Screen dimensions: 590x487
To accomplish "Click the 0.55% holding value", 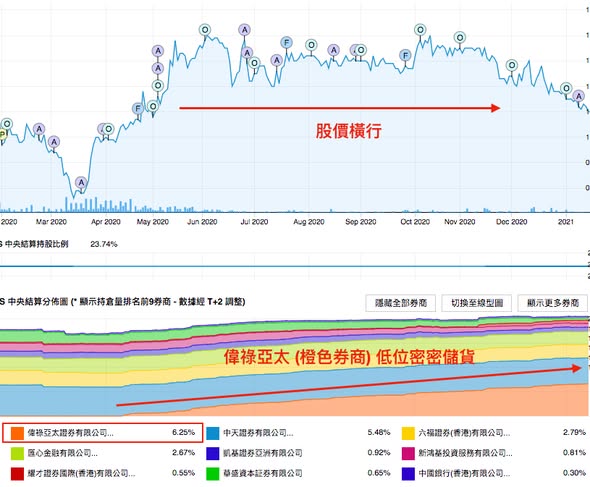I will coord(184,473).
